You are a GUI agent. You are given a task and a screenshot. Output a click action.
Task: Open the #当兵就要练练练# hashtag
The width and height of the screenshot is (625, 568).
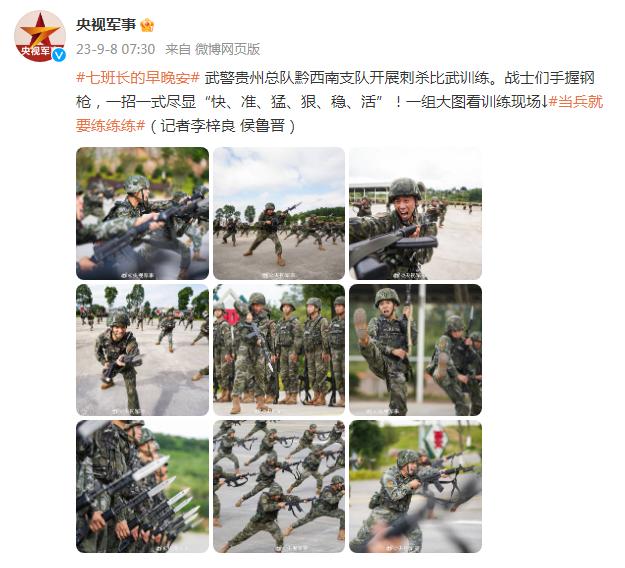click(339, 114)
